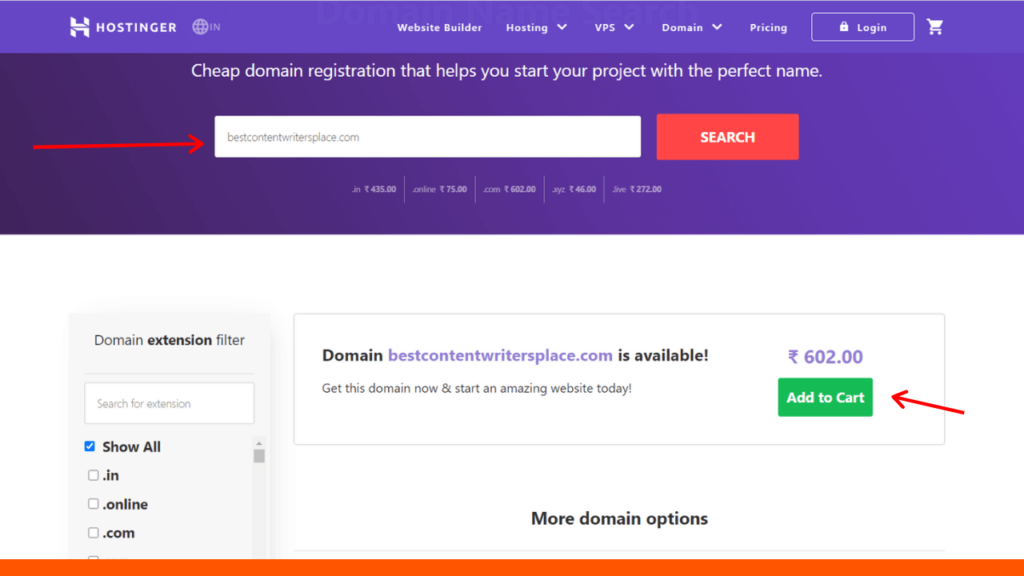This screenshot has width=1024, height=576.
Task: Click the More domain options heading
Action: tap(619, 519)
